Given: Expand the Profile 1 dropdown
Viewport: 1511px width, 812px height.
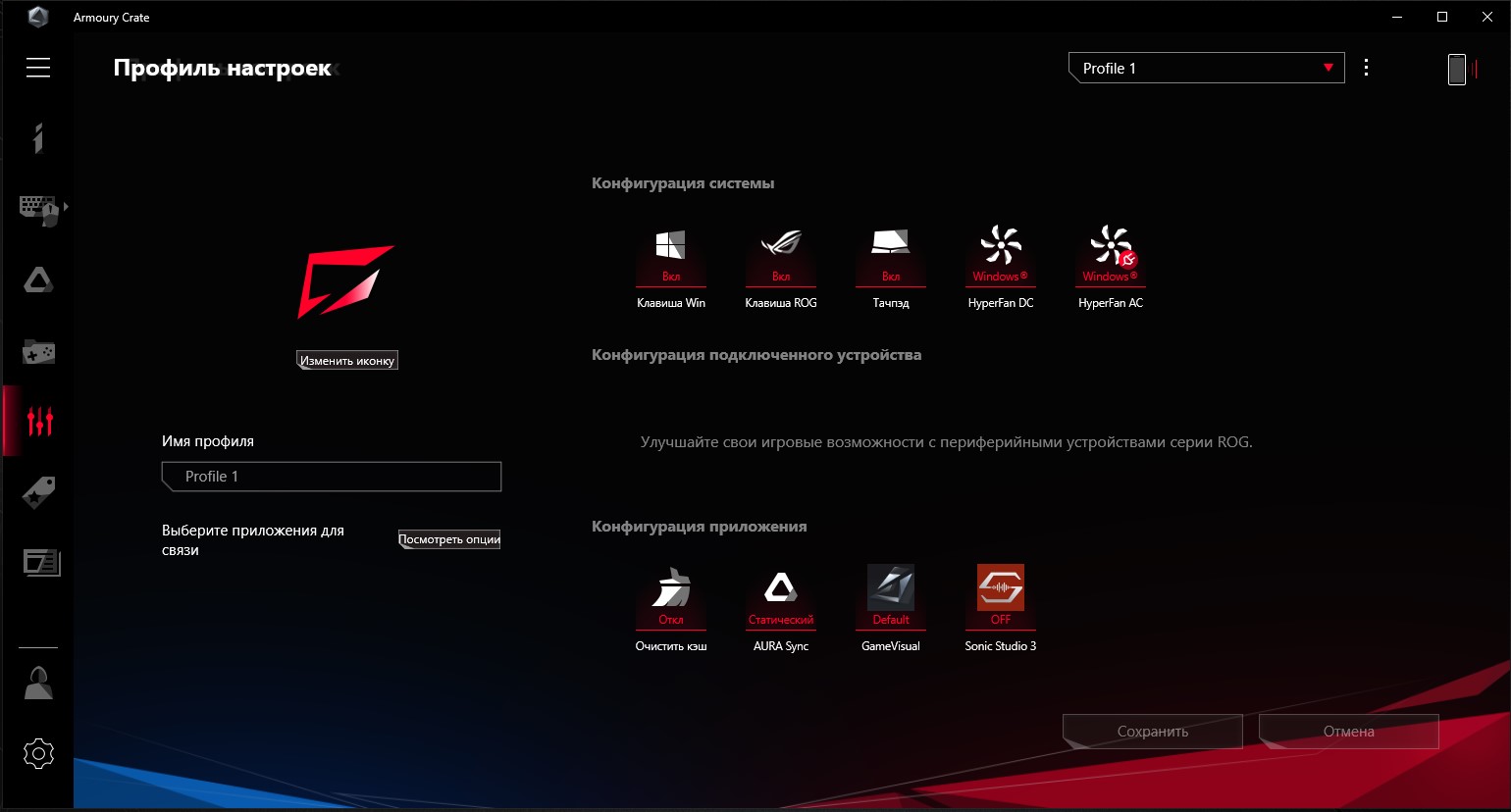Looking at the screenshot, I should 1206,69.
